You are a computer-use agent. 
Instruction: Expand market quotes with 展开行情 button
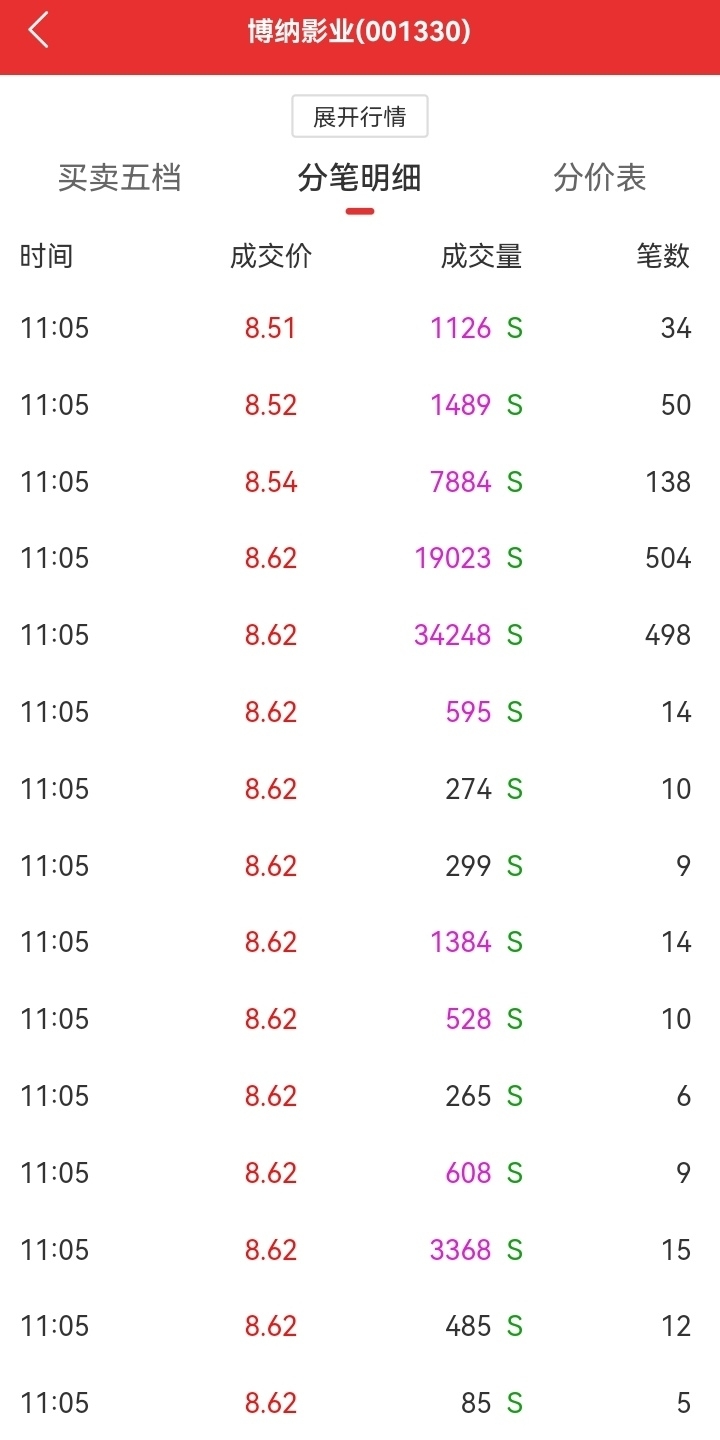(360, 117)
